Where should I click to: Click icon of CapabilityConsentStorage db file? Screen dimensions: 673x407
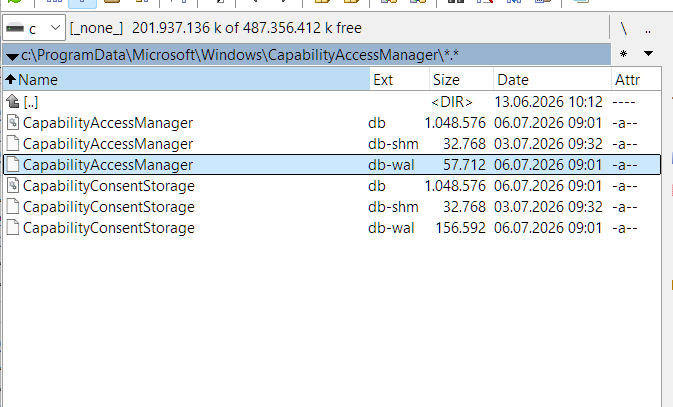13,186
